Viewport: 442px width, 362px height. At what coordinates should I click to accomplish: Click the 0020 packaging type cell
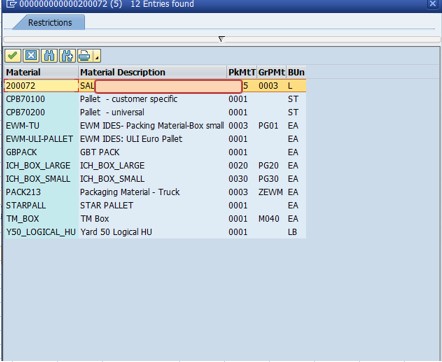tap(238, 166)
